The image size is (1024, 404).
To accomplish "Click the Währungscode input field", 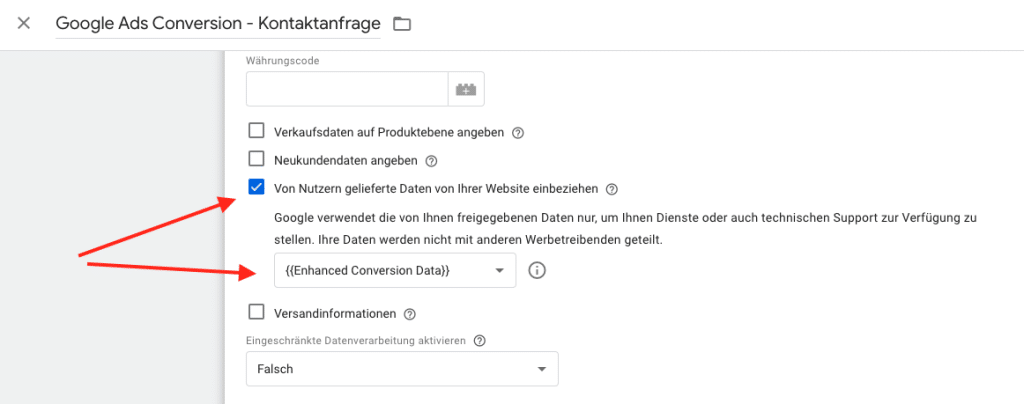I will [x=347, y=89].
